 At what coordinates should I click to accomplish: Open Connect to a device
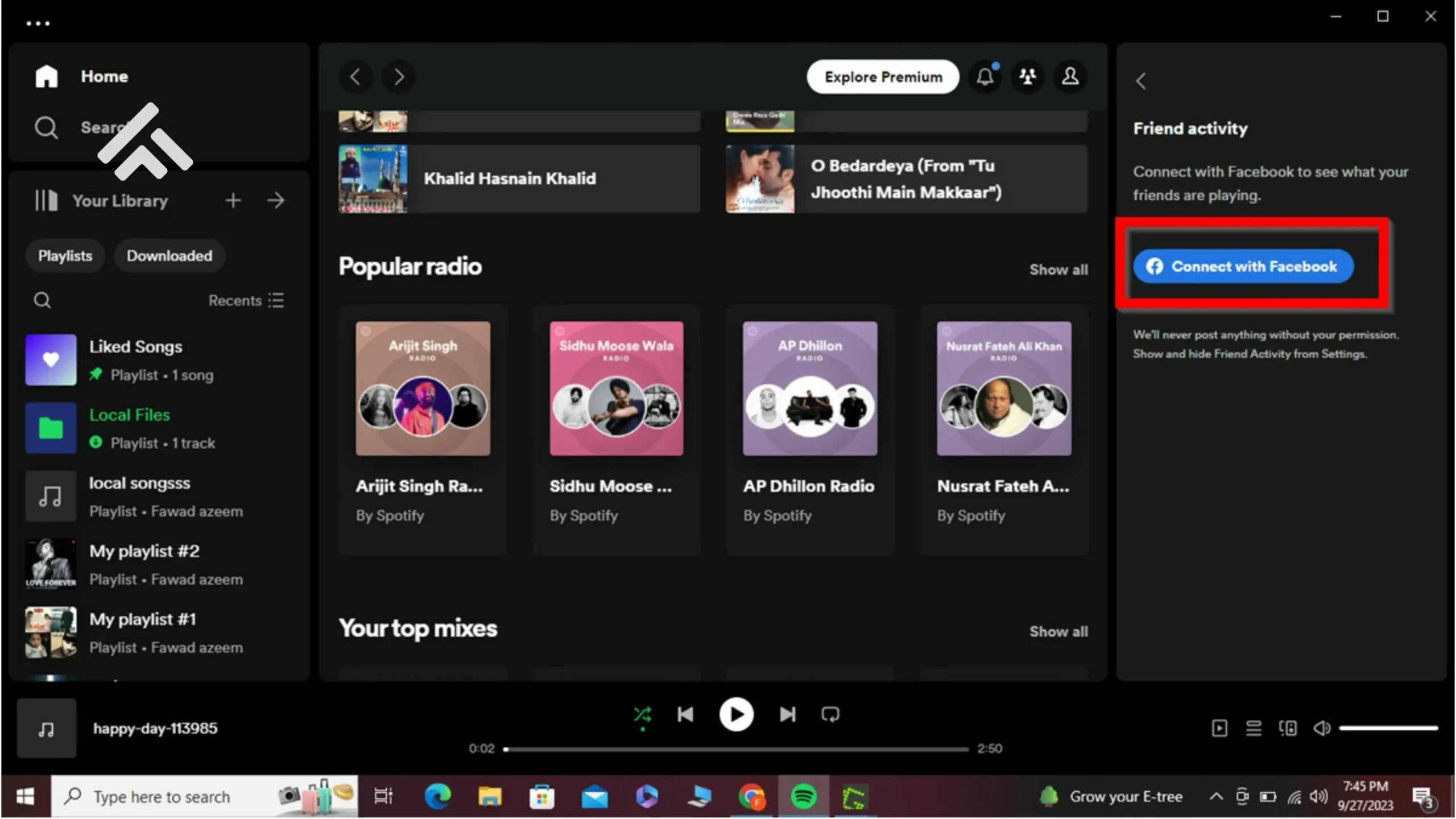[1288, 728]
